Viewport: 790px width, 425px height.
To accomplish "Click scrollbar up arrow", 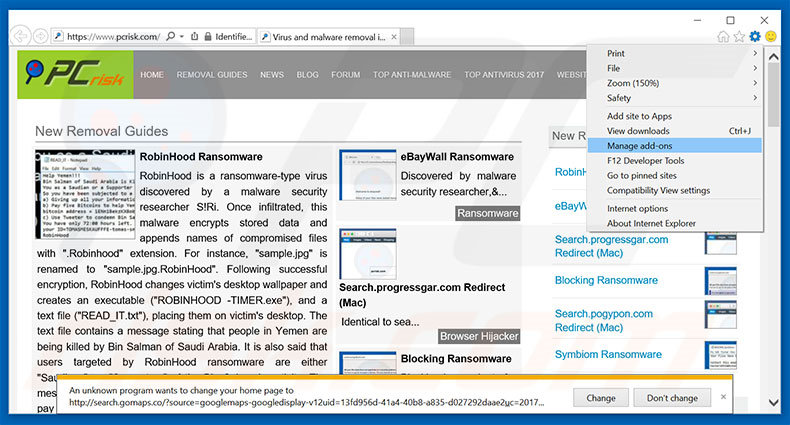I will (x=774, y=56).
